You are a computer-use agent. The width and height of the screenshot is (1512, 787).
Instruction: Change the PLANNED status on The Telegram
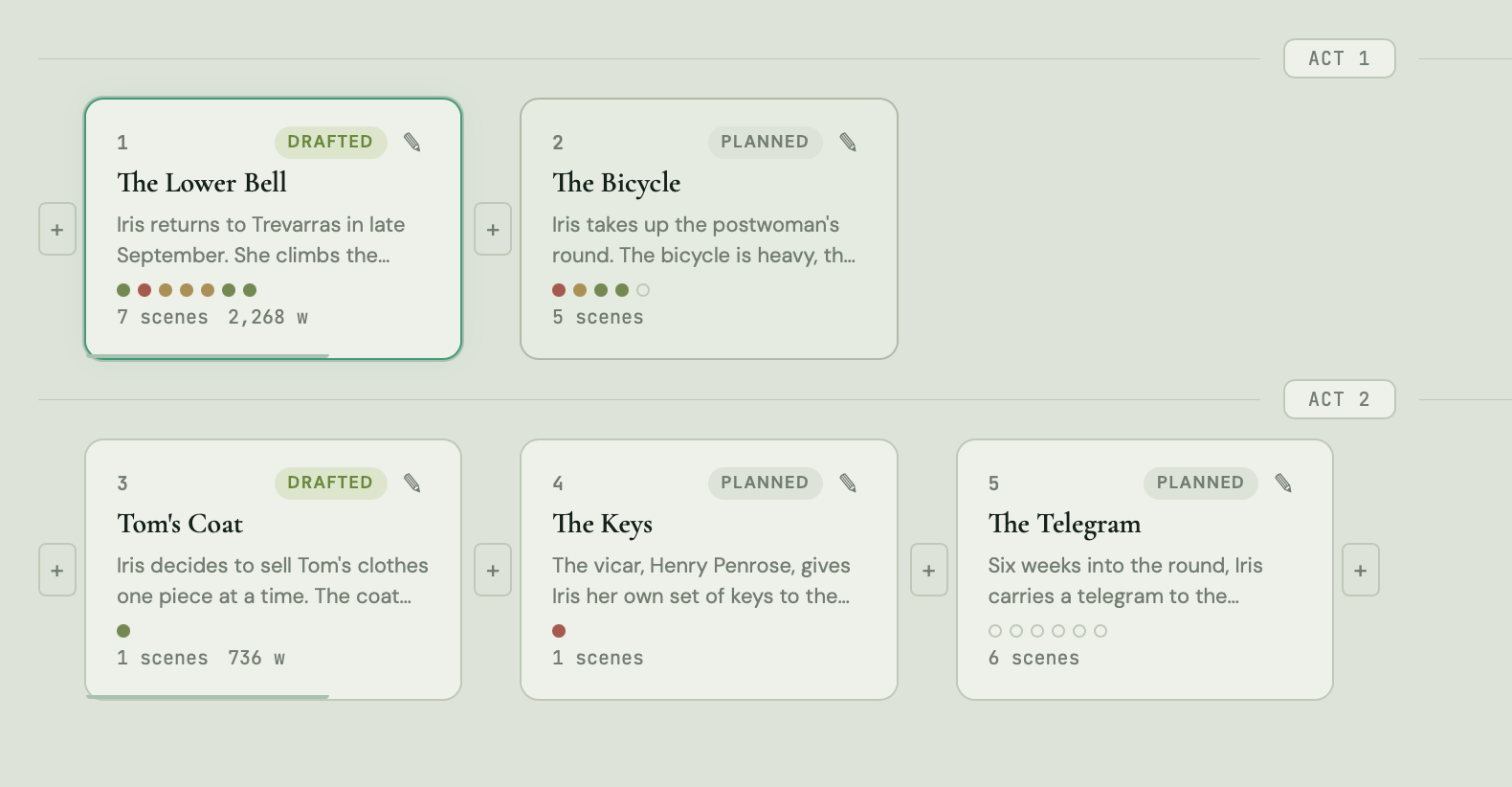pyautogui.click(x=1200, y=483)
